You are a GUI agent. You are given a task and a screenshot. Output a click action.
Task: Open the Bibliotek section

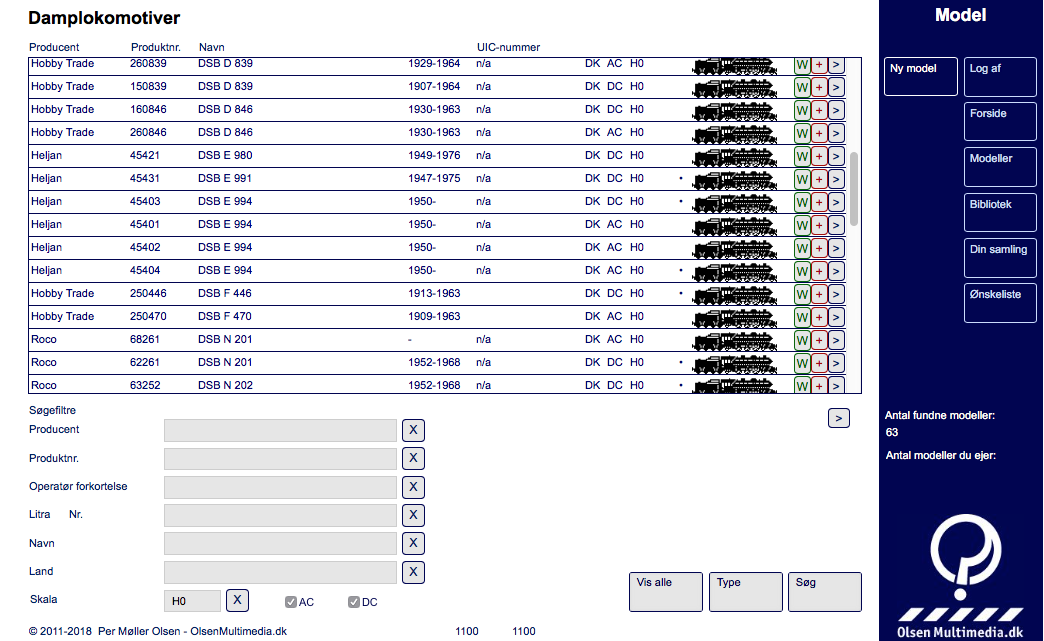[x=1000, y=212]
